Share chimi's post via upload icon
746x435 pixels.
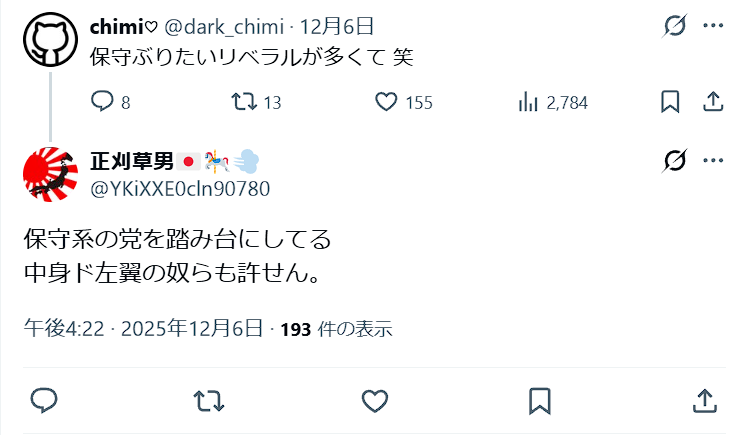(713, 102)
